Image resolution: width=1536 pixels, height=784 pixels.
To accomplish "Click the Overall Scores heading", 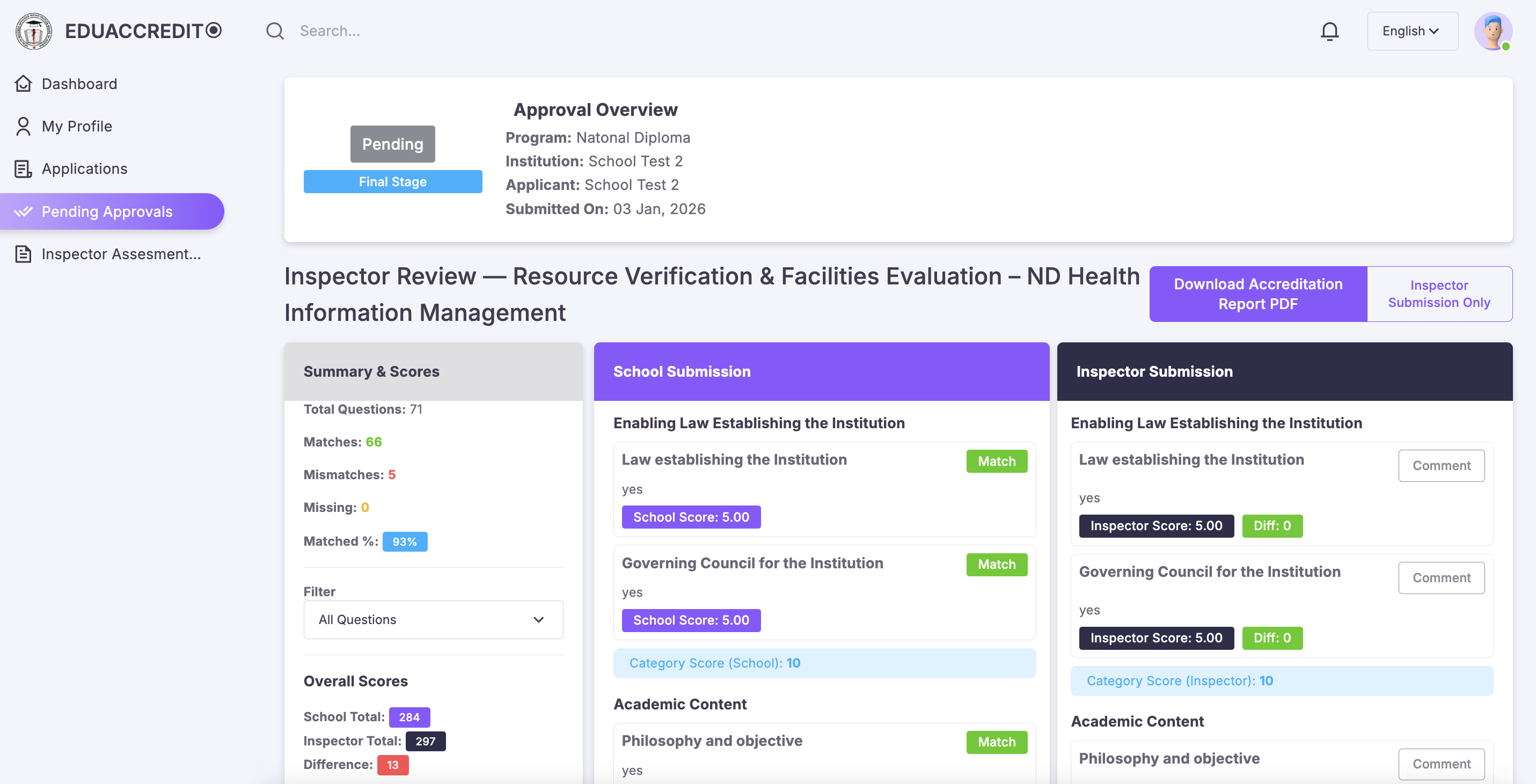I will point(355,682).
